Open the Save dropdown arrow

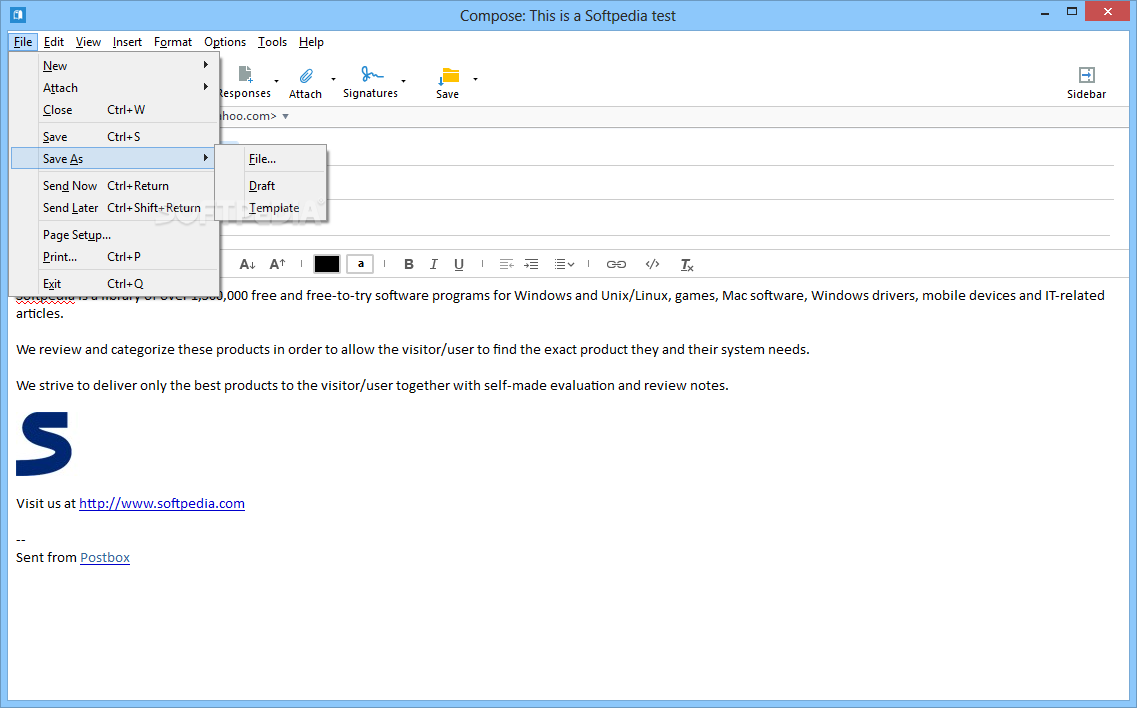click(475, 79)
